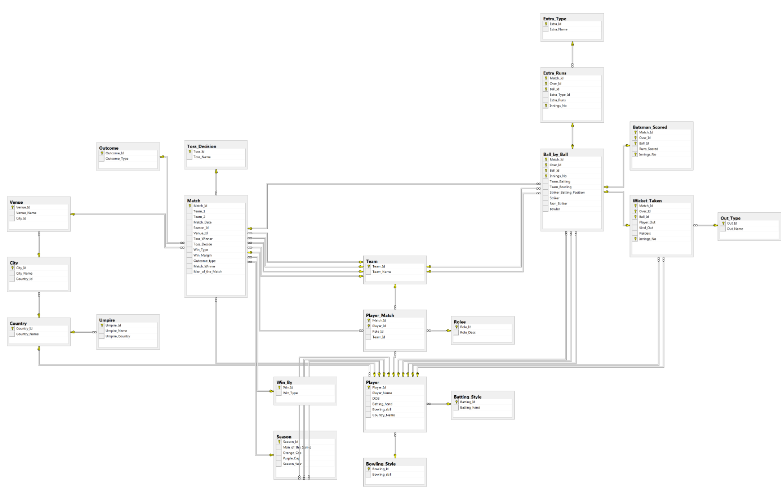This screenshot has width=783, height=495.
Task: Click the Umpire_Id primary key icon
Action: pos(102,325)
